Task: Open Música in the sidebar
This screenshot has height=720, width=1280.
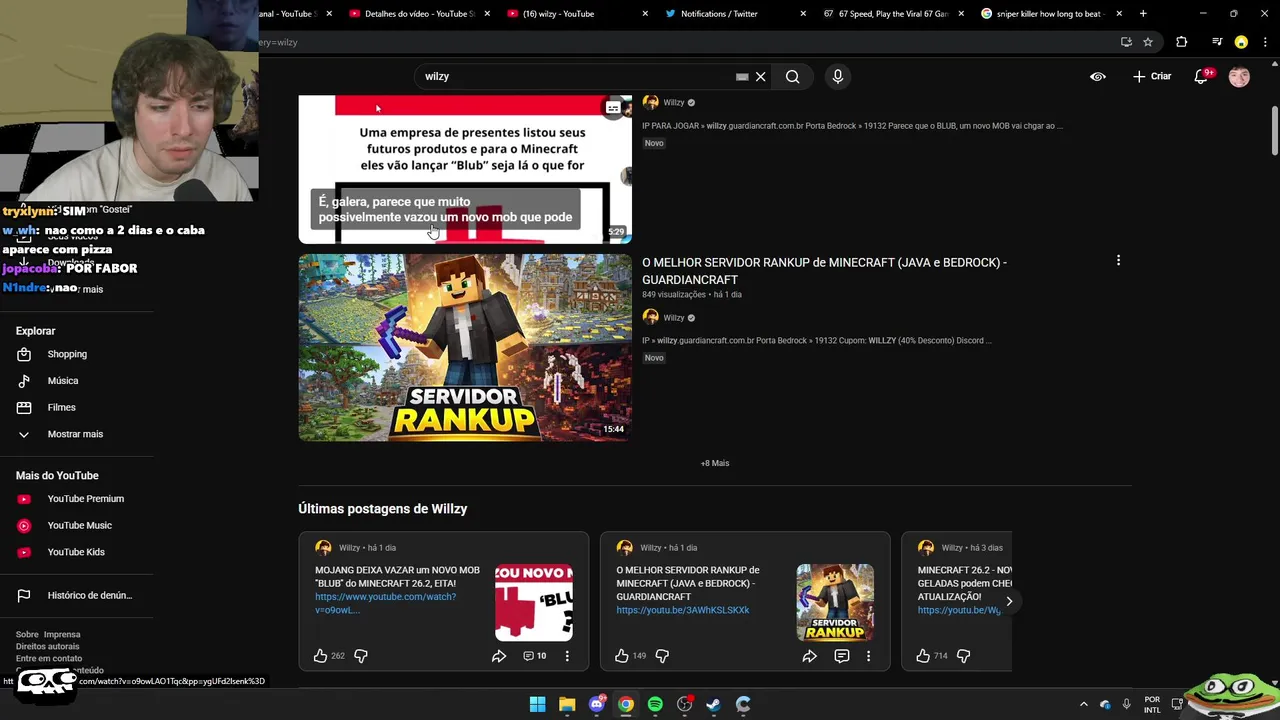Action: click(62, 380)
